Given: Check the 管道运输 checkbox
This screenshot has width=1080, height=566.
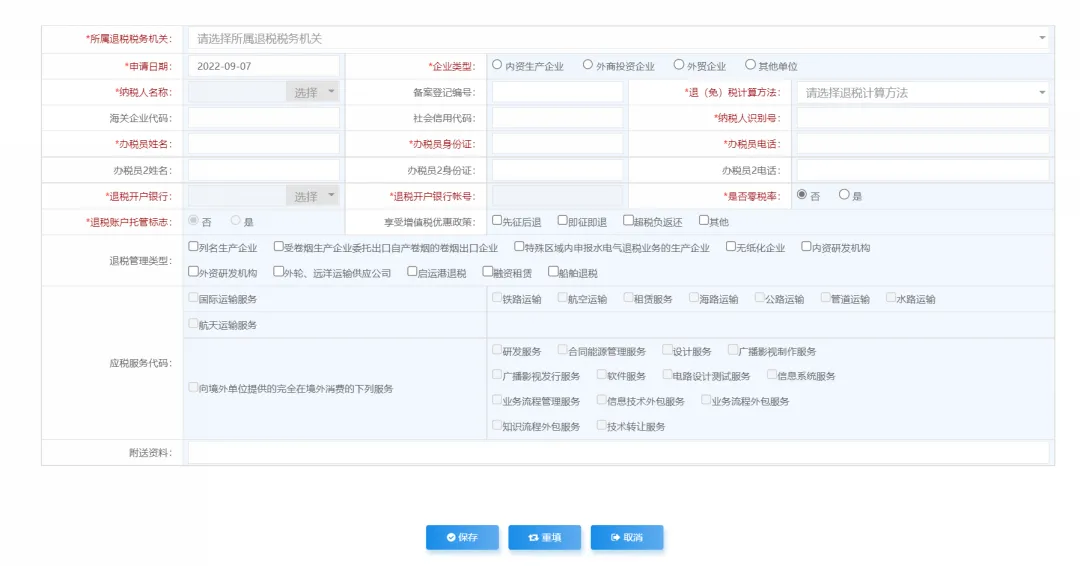Looking at the screenshot, I should [825, 298].
